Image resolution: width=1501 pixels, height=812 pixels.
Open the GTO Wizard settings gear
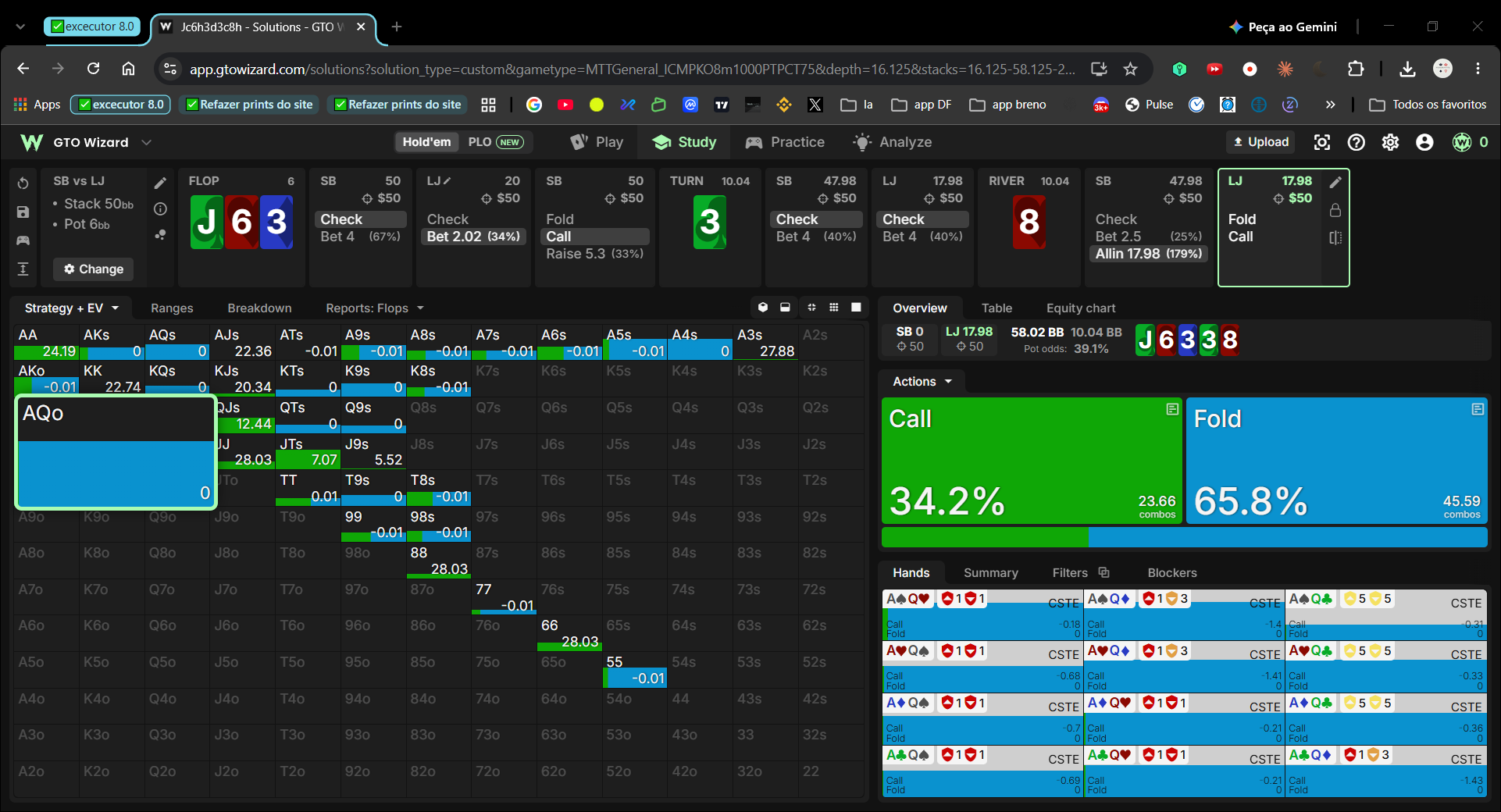pyautogui.click(x=1390, y=142)
